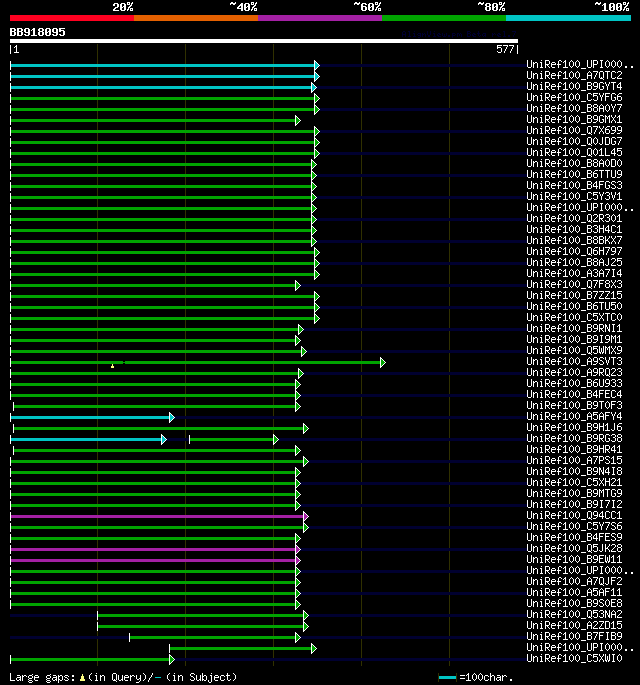This screenshot has width=640, height=685.
Task: Select the label UniRef100_A7PS15
Action: [574, 460]
